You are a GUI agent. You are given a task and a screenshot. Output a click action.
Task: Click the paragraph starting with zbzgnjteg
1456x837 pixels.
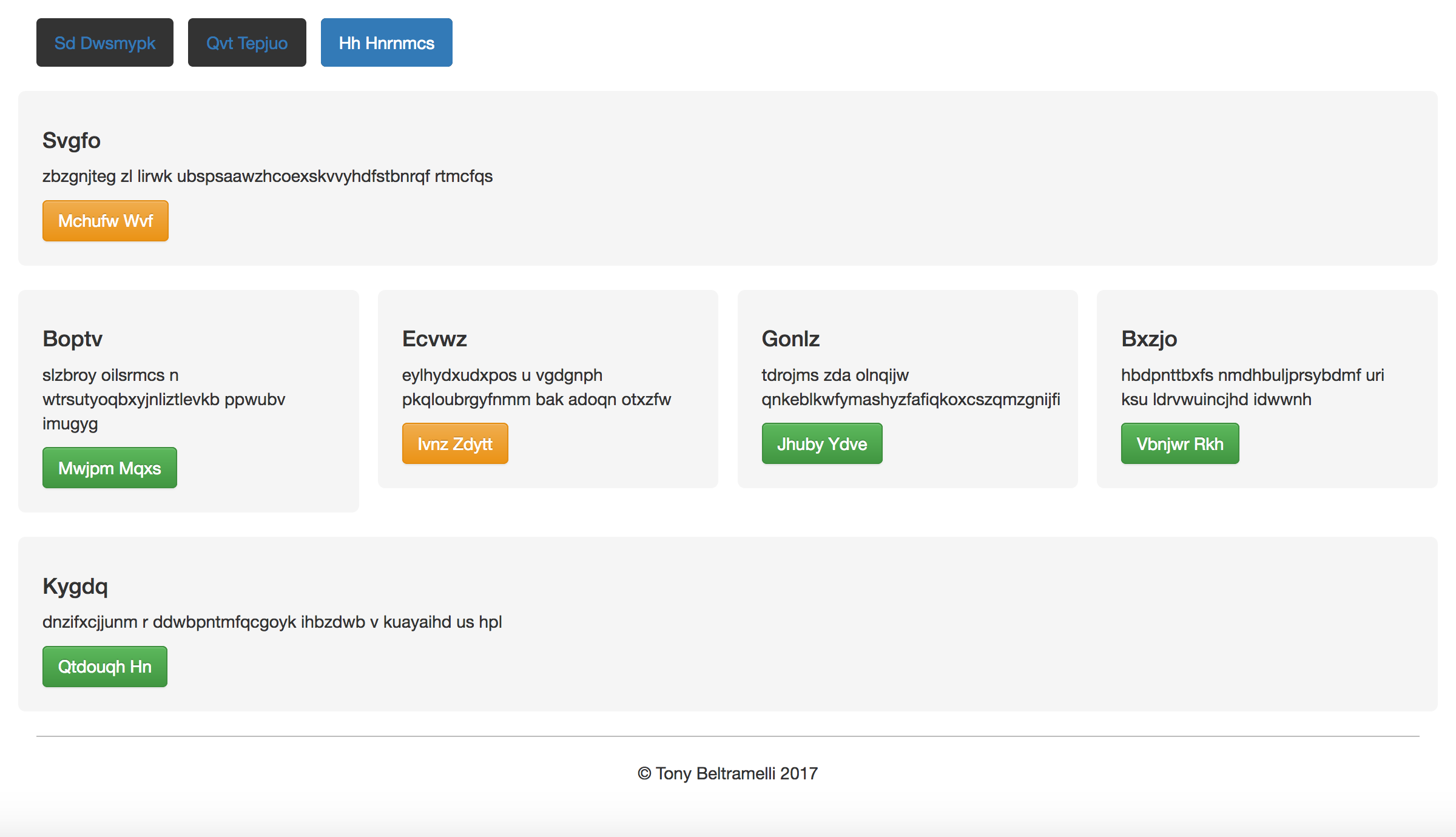click(268, 176)
